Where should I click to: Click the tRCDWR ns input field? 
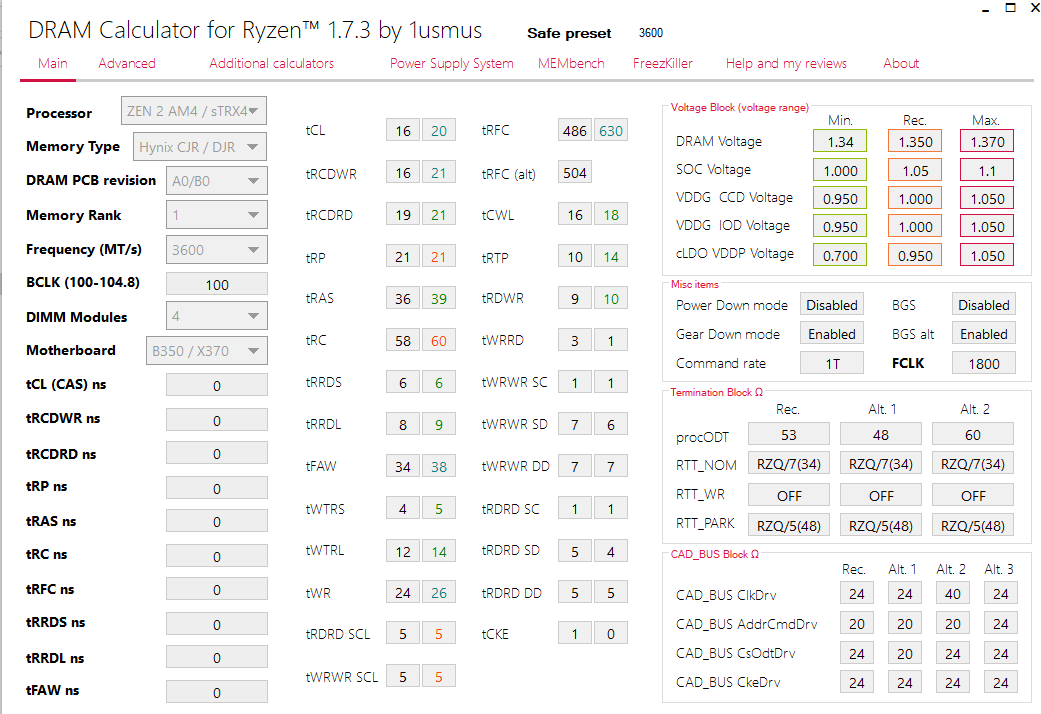click(x=216, y=420)
